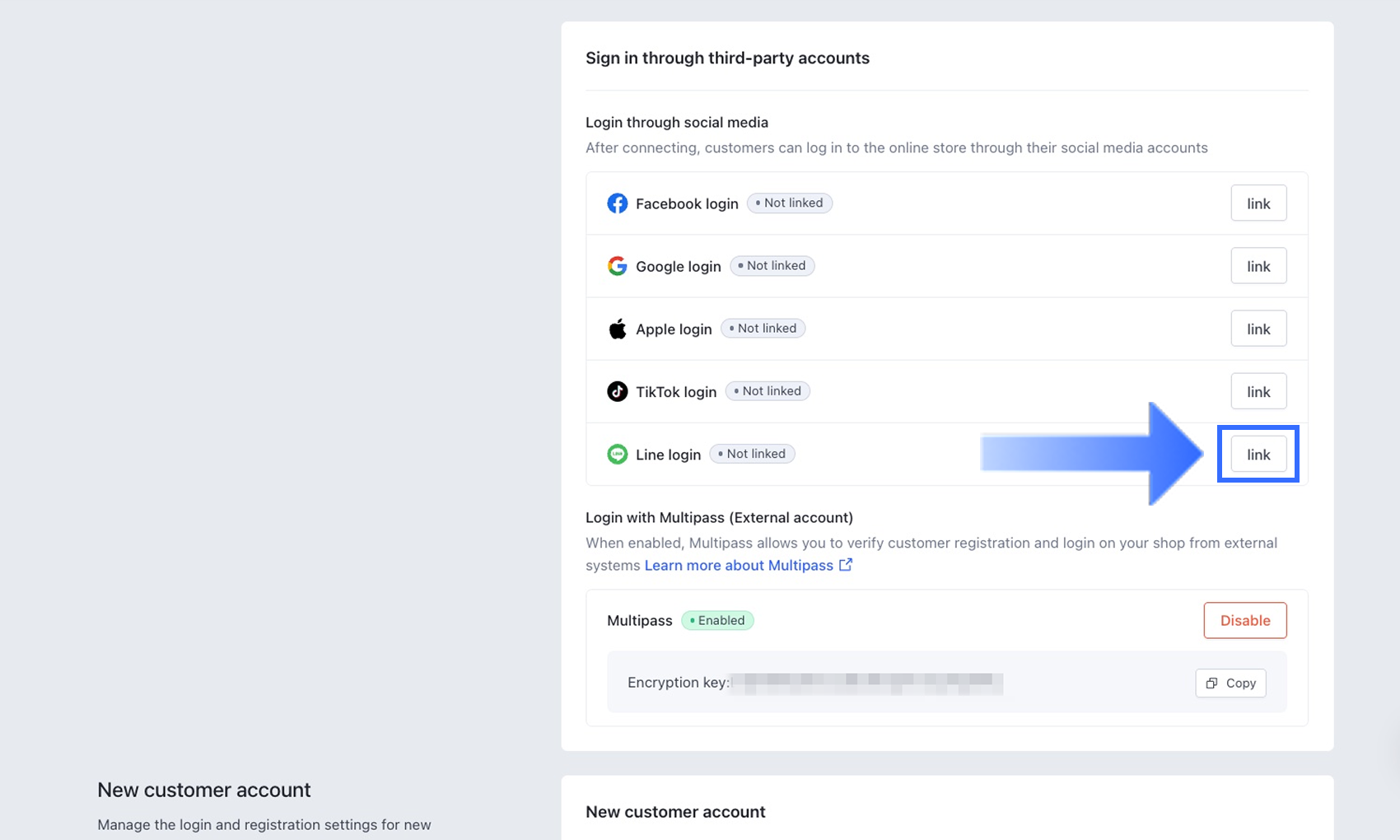Click the blurred encryption key value
This screenshot has height=840, width=1400.
pyautogui.click(x=866, y=683)
